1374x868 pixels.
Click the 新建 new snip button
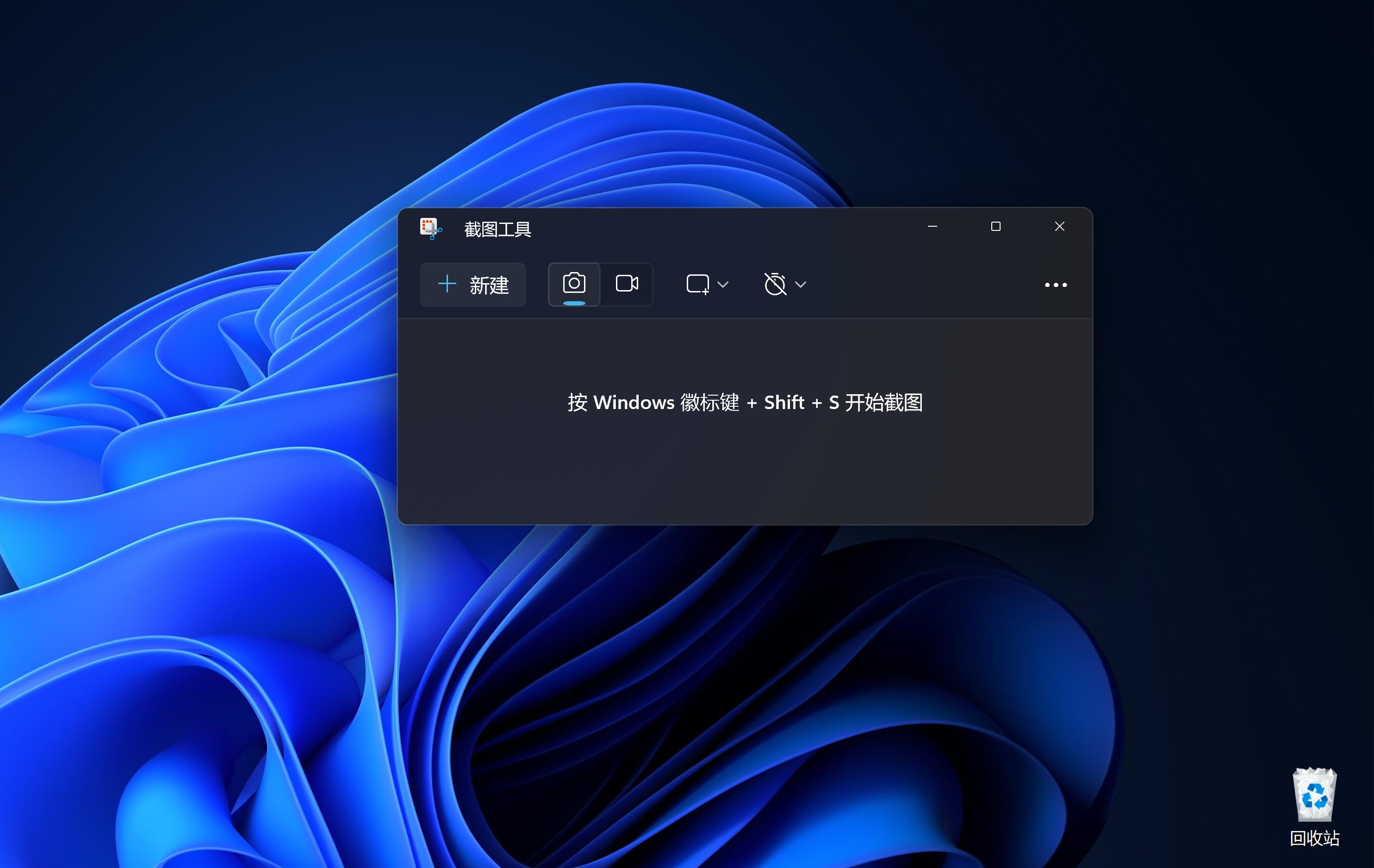pos(473,285)
